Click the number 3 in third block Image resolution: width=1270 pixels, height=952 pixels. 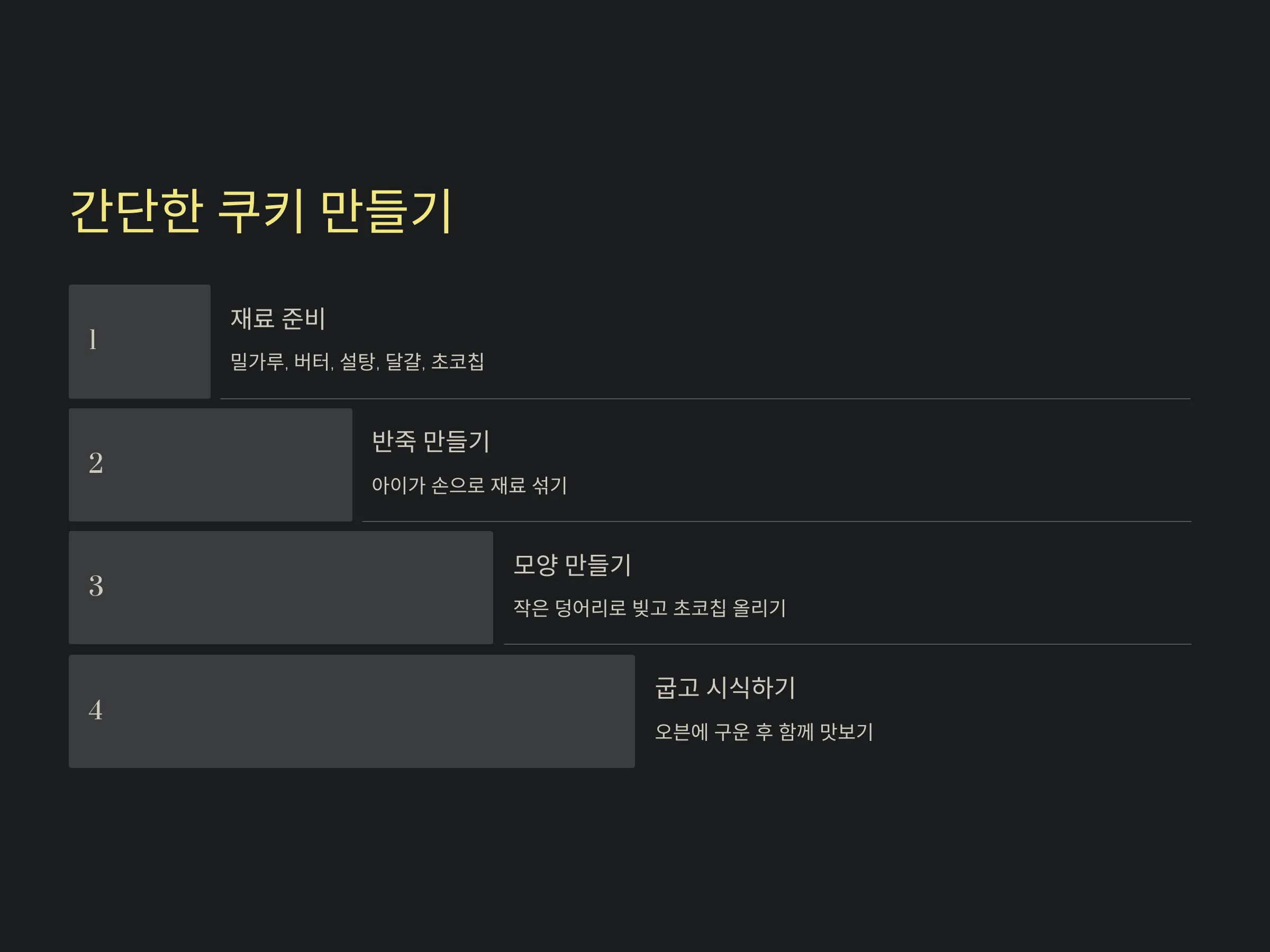(96, 586)
